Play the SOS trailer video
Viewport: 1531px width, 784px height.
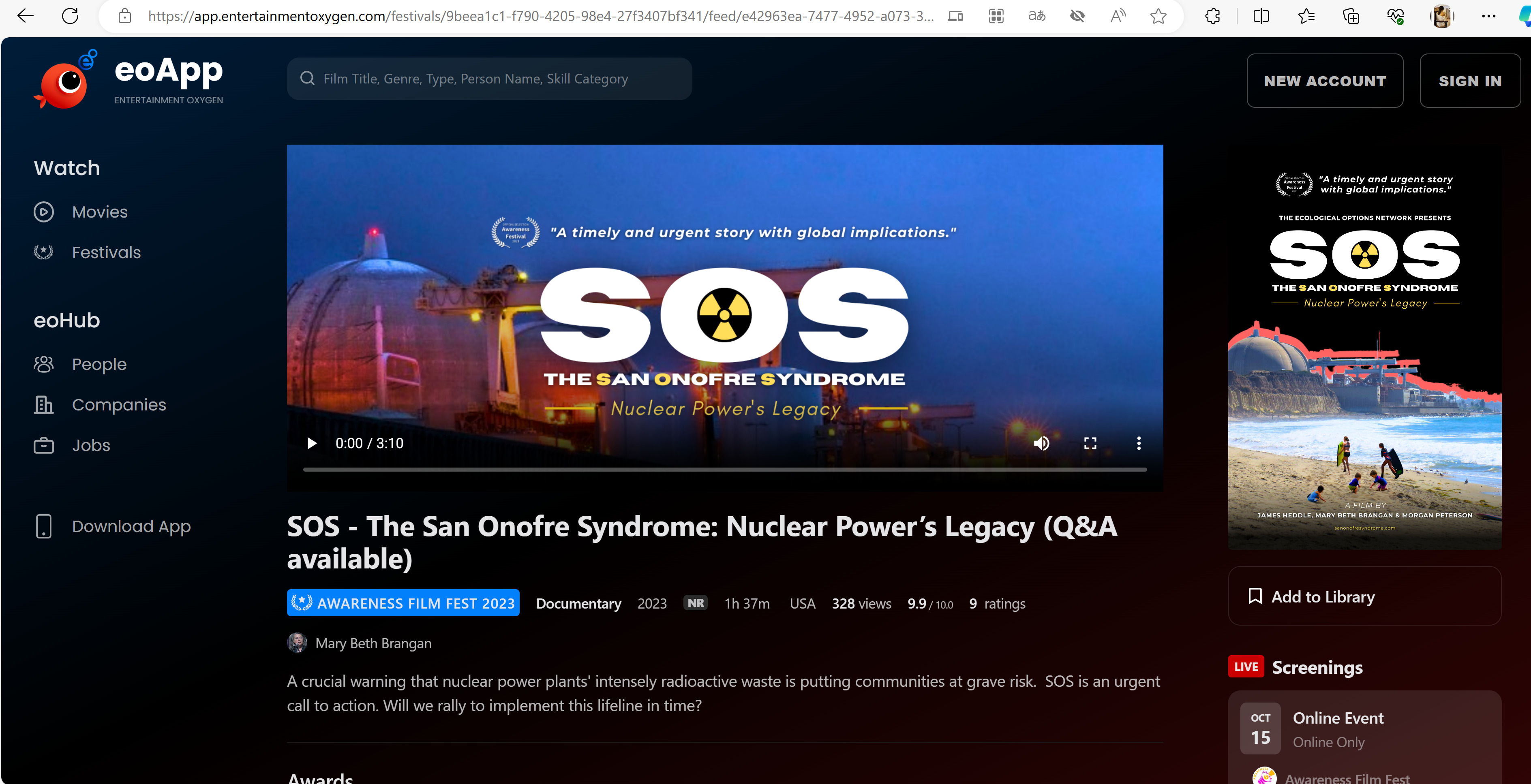(x=311, y=443)
